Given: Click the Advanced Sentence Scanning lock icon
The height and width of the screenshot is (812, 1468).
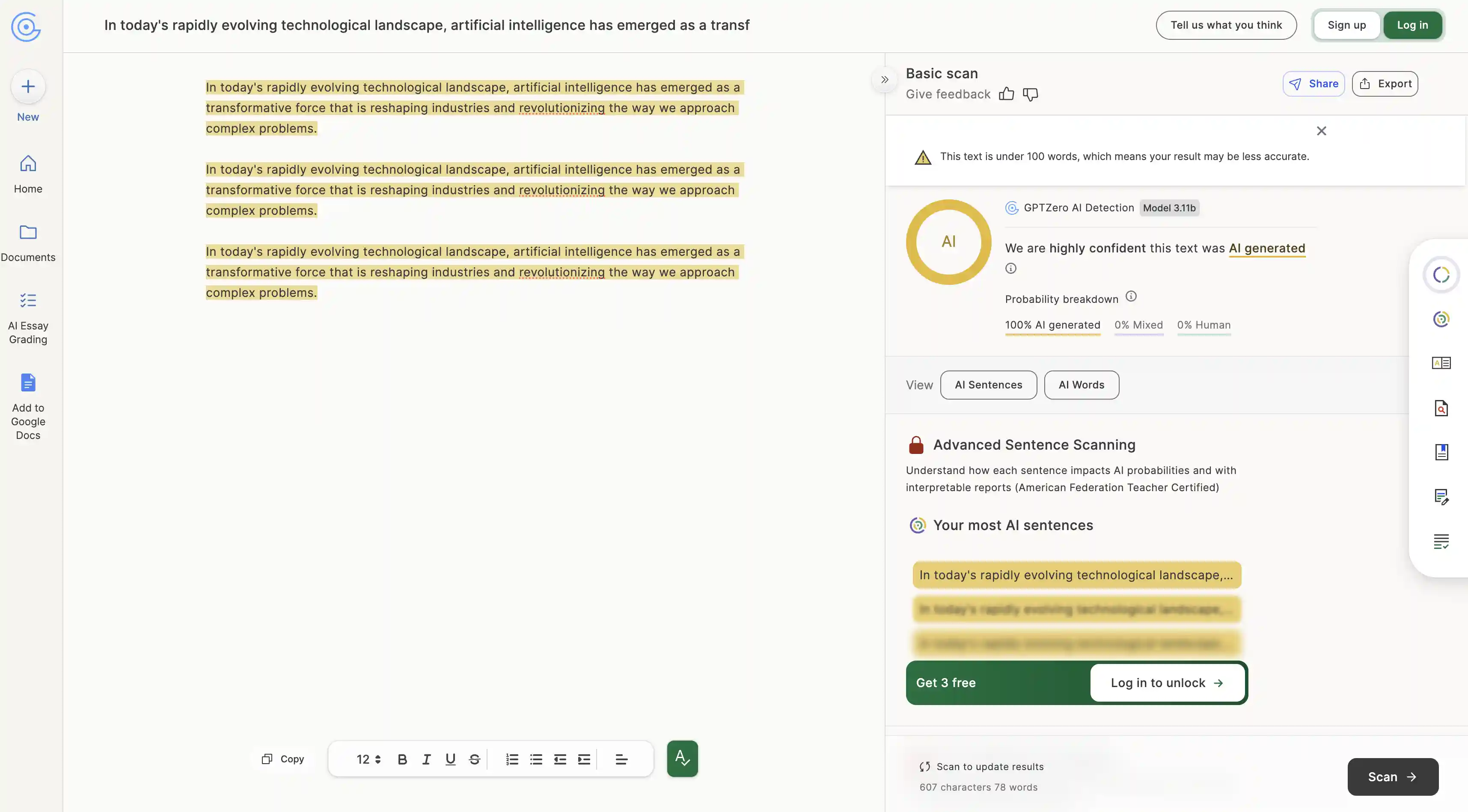Looking at the screenshot, I should (916, 445).
